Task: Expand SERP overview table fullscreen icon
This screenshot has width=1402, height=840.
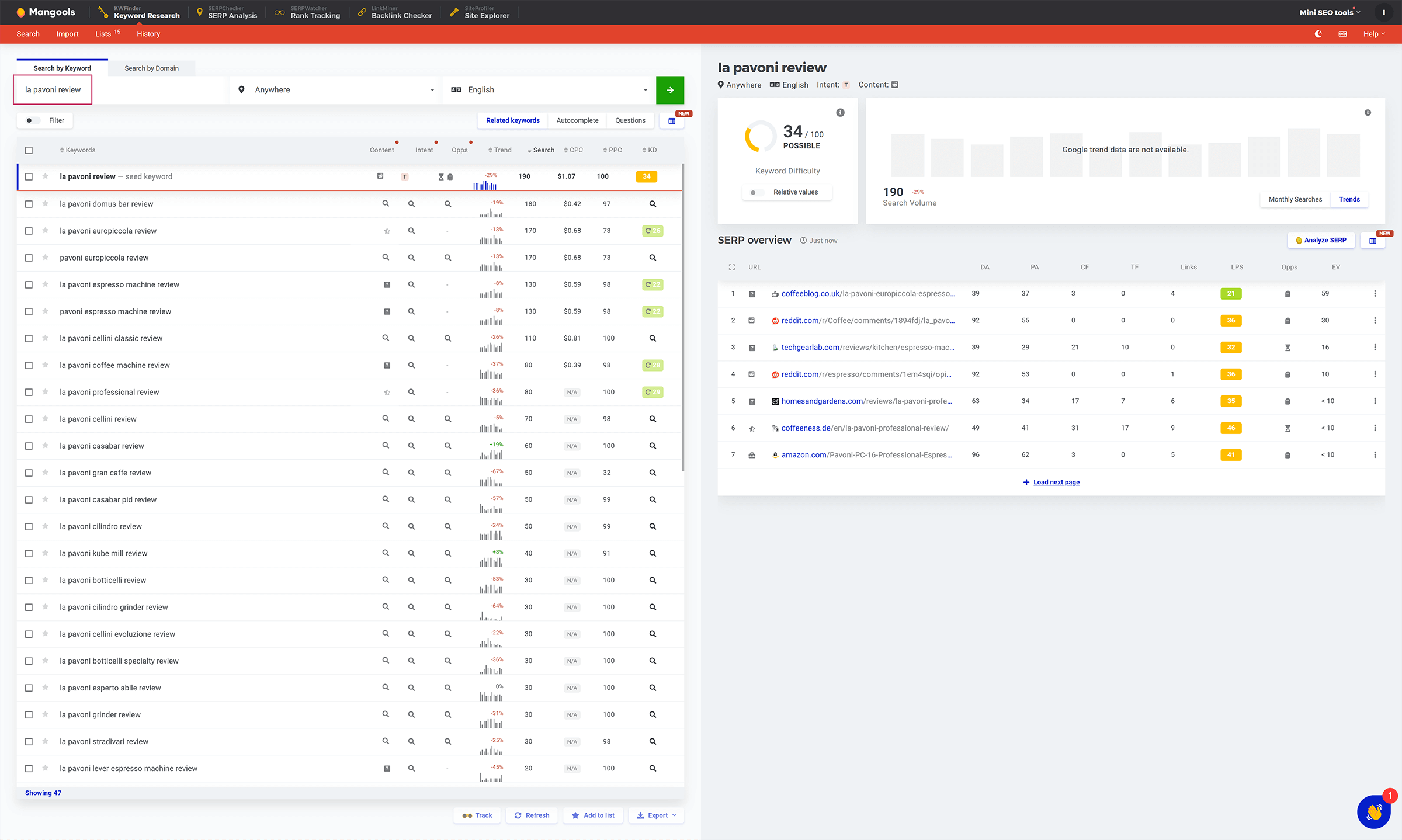Action: (x=731, y=267)
